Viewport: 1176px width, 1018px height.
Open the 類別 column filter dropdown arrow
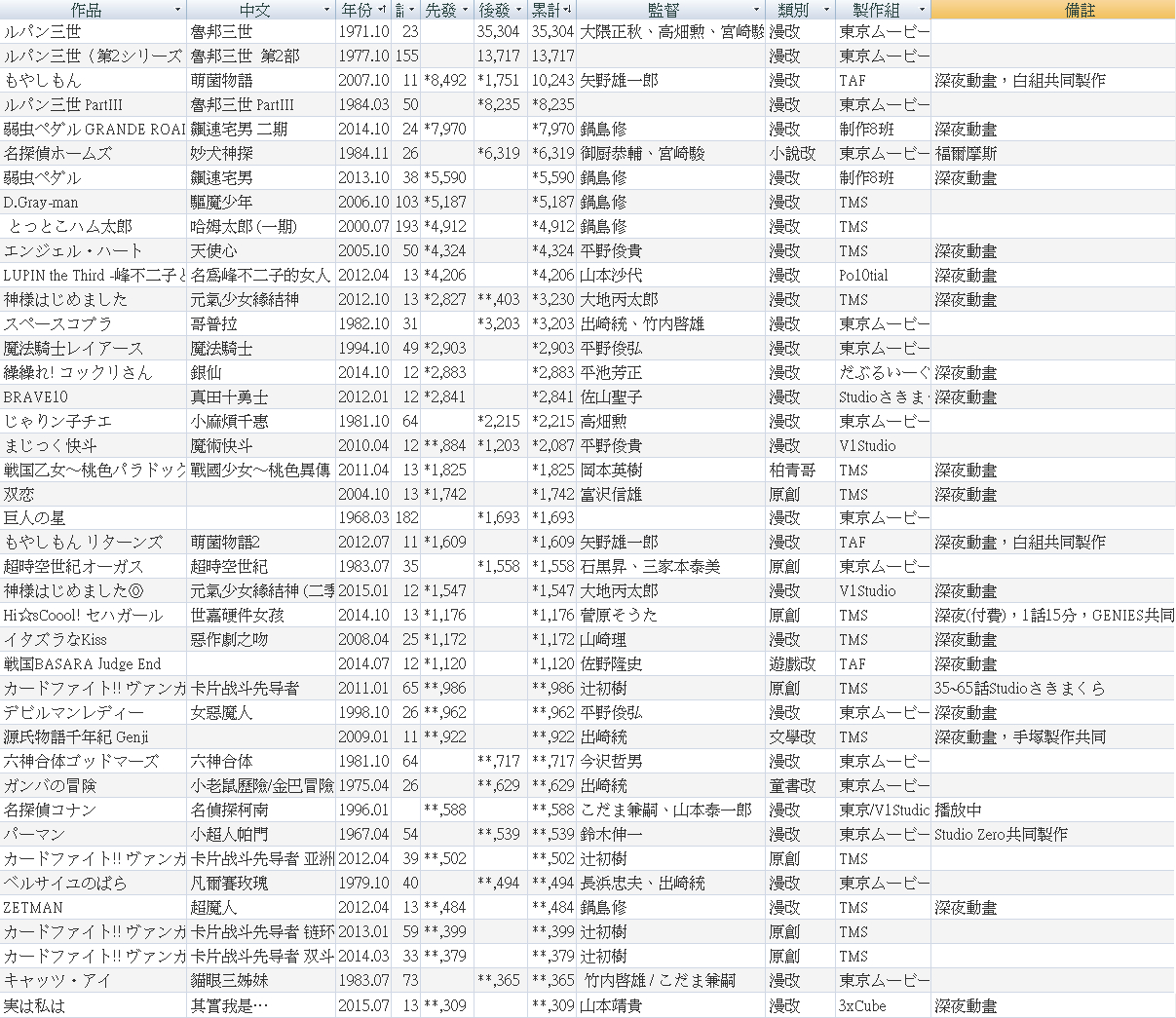click(x=826, y=10)
